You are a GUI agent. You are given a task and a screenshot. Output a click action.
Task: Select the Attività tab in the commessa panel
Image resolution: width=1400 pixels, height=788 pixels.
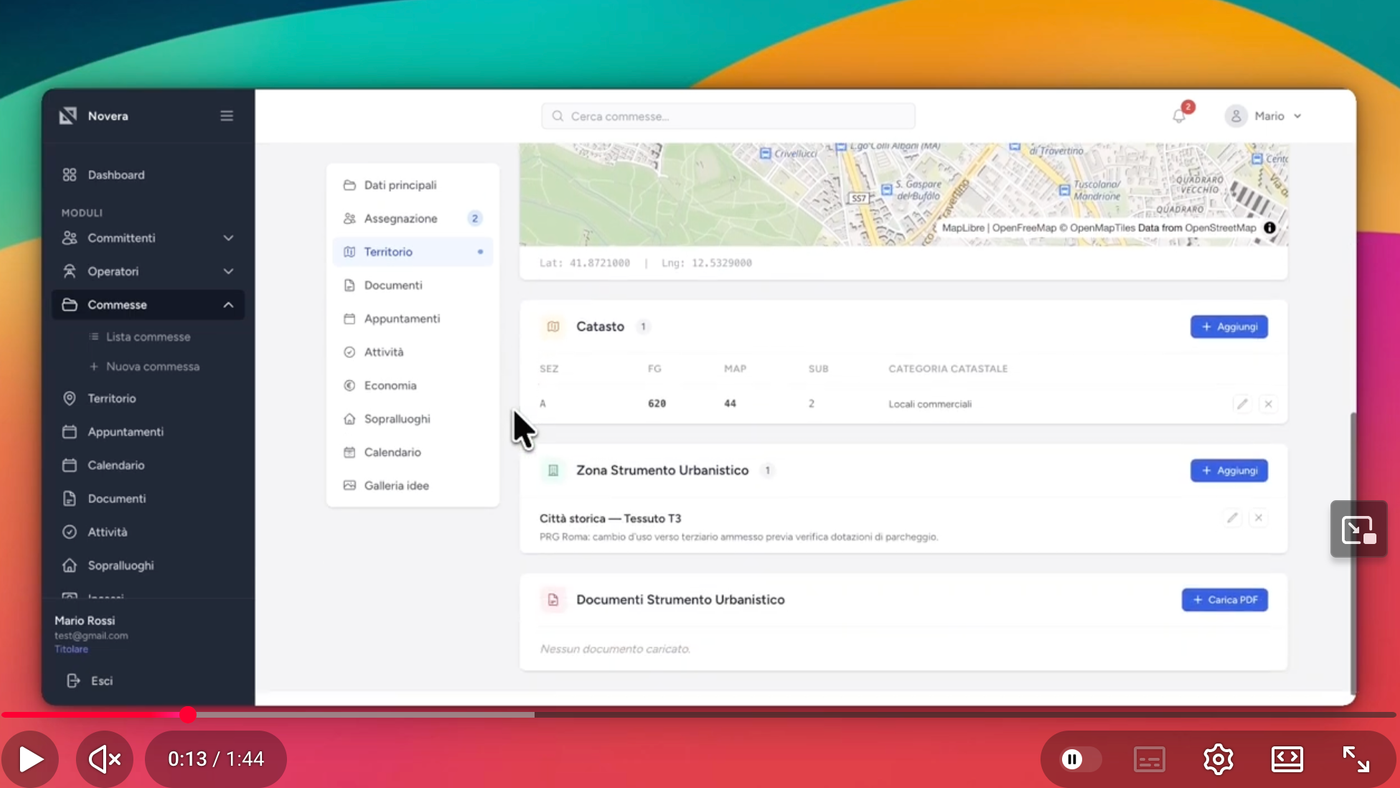[413, 352]
